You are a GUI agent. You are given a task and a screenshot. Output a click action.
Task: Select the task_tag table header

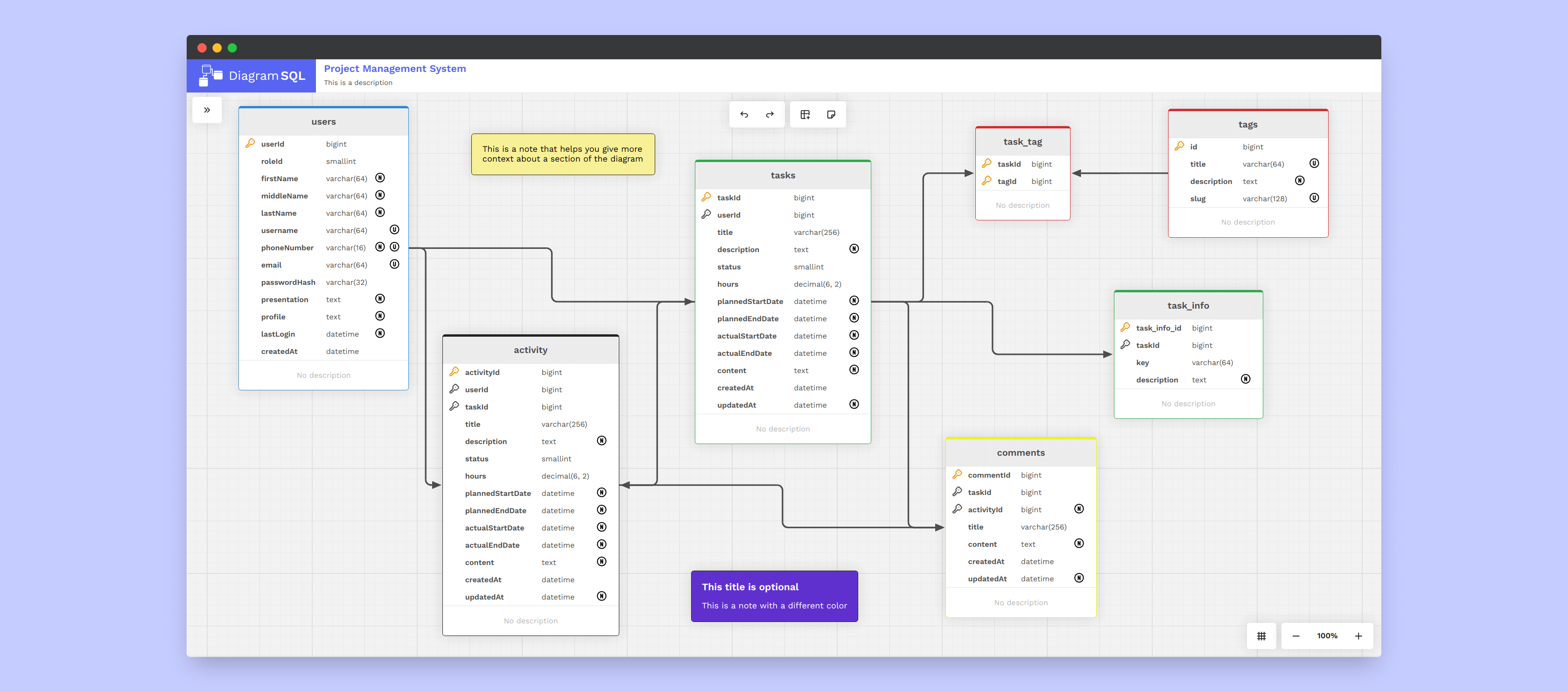click(x=1022, y=142)
